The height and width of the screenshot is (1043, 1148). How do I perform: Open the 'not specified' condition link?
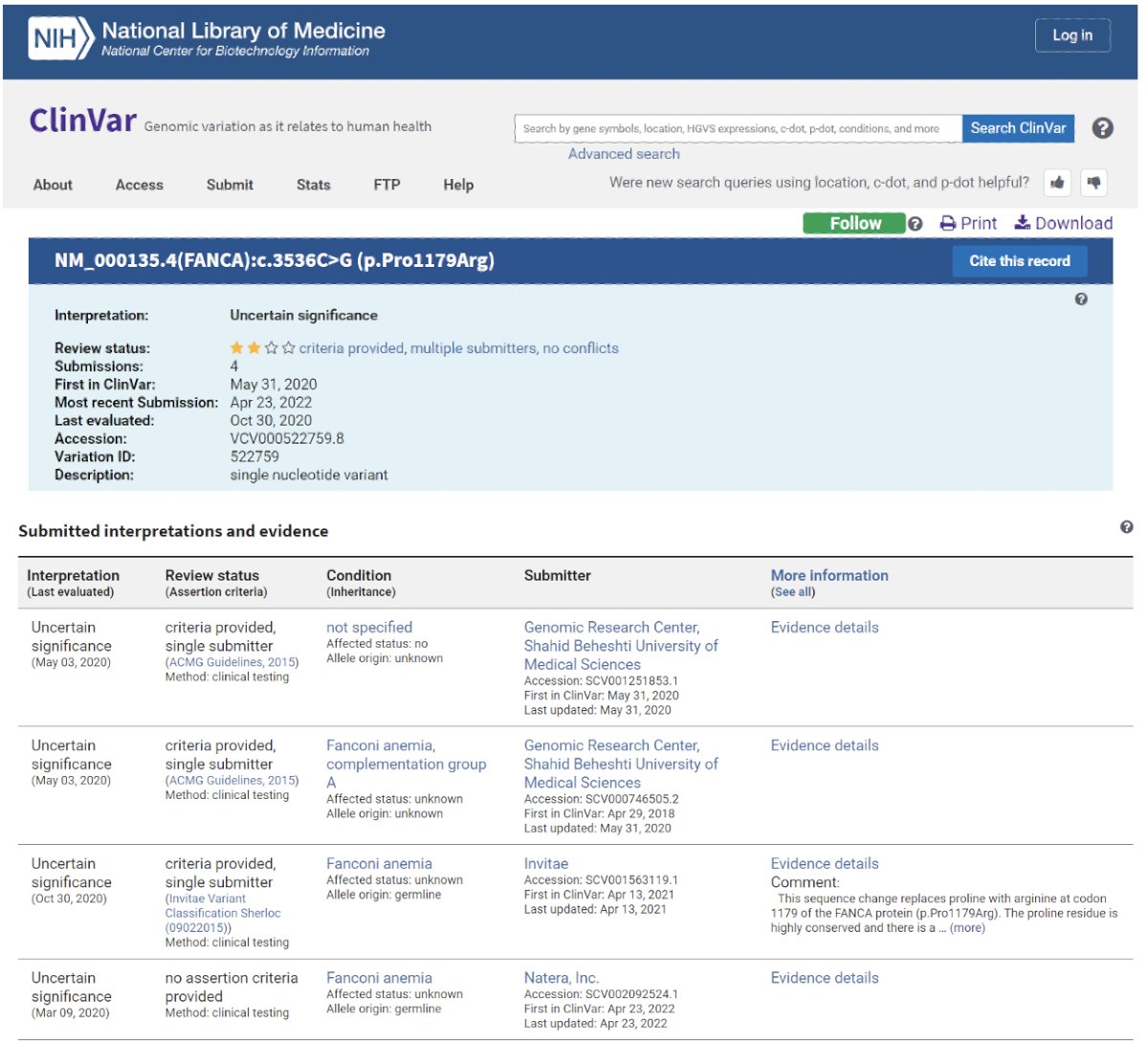[369, 628]
